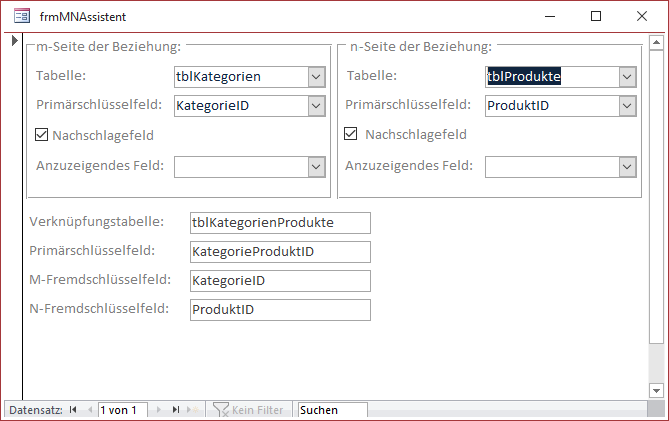This screenshot has width=669, height=421.
Task: Go to next record in navigation bar
Action: point(158,410)
